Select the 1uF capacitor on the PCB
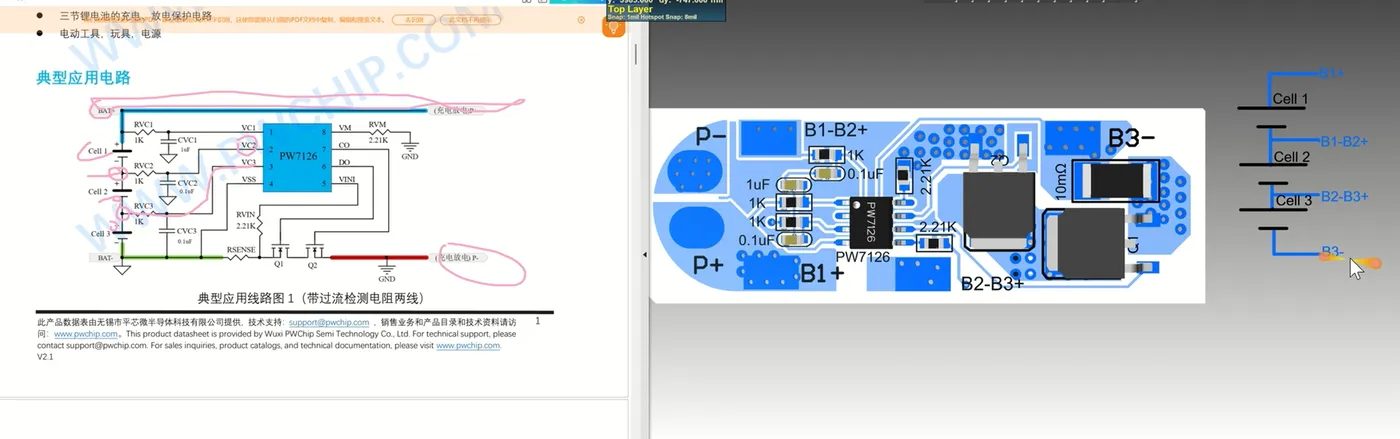The height and width of the screenshot is (439, 1400). point(794,184)
